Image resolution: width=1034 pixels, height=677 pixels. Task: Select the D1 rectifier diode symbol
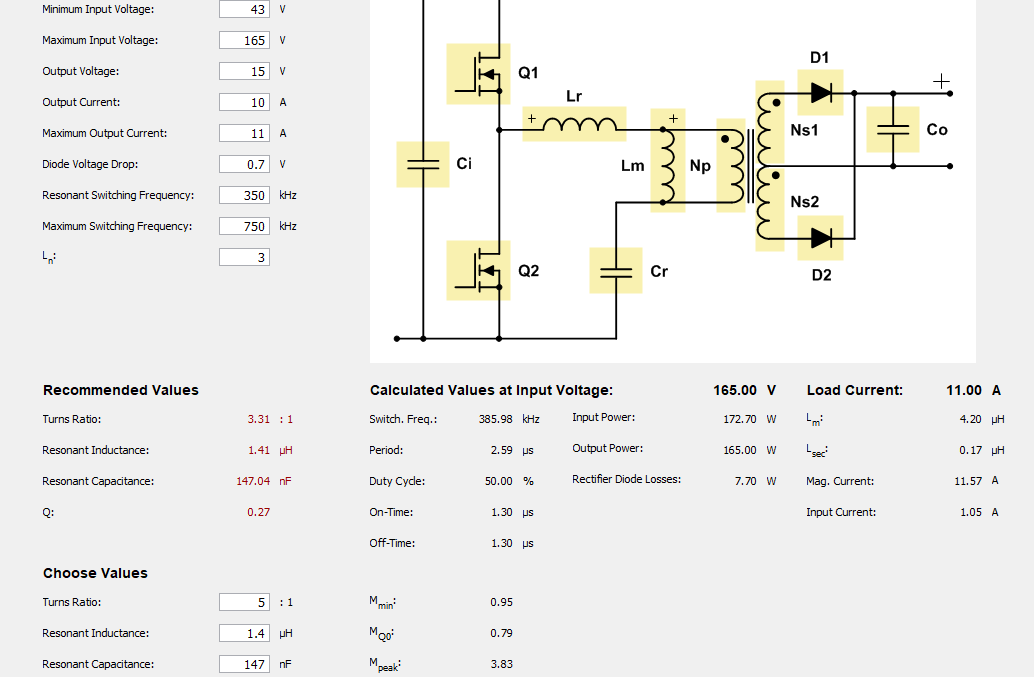(820, 92)
